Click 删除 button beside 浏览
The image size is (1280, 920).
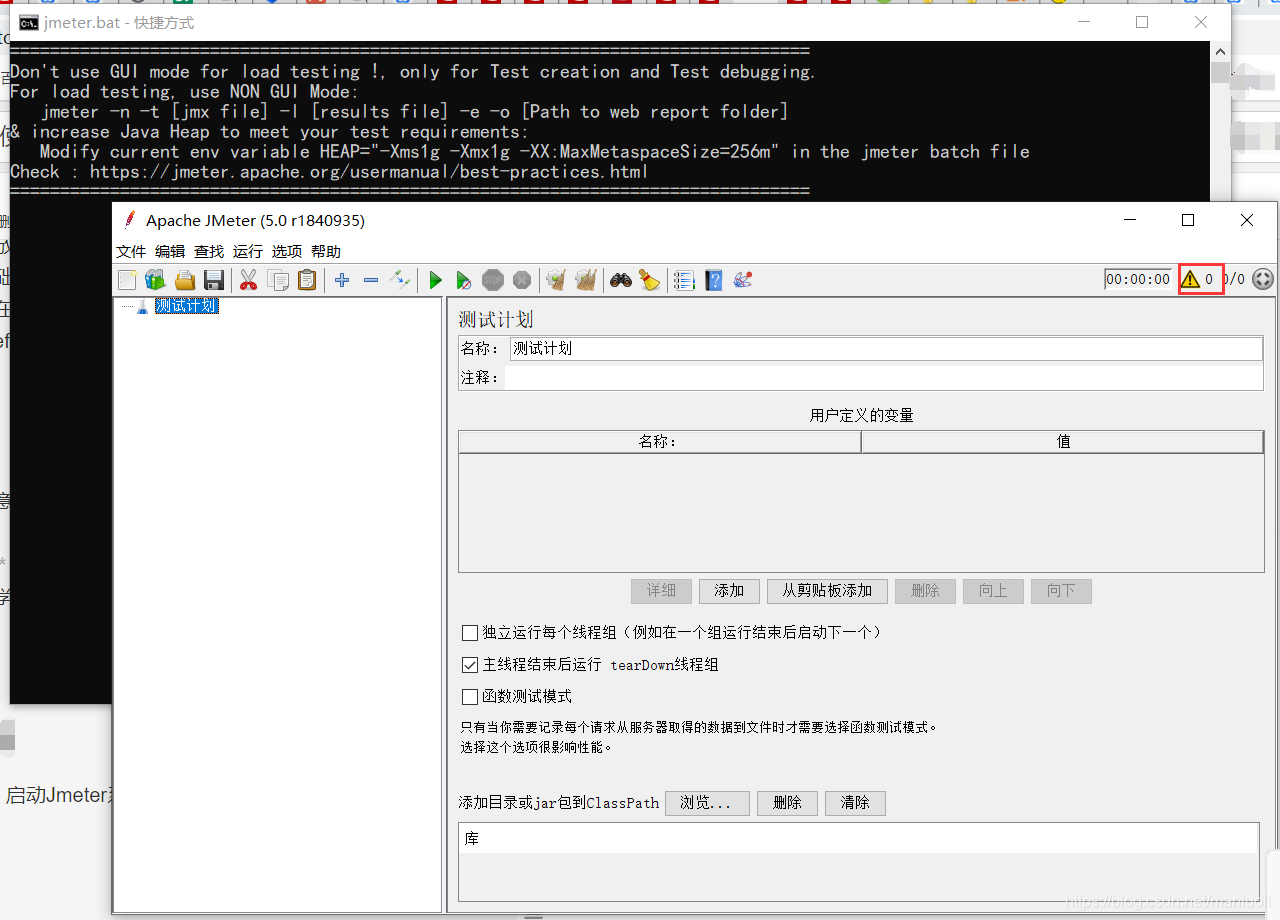pos(787,803)
